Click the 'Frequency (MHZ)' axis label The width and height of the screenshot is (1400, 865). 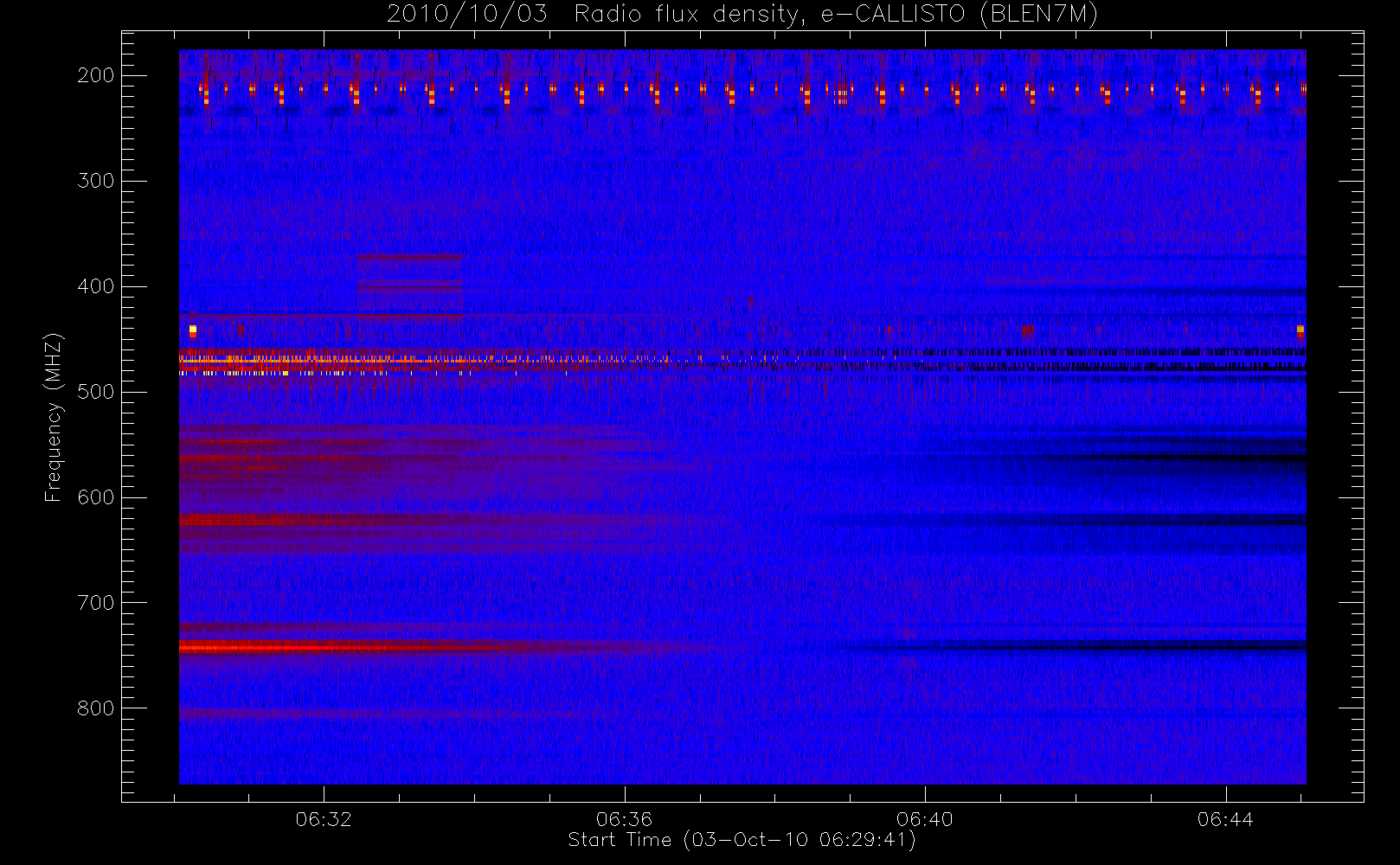pyautogui.click(x=54, y=417)
